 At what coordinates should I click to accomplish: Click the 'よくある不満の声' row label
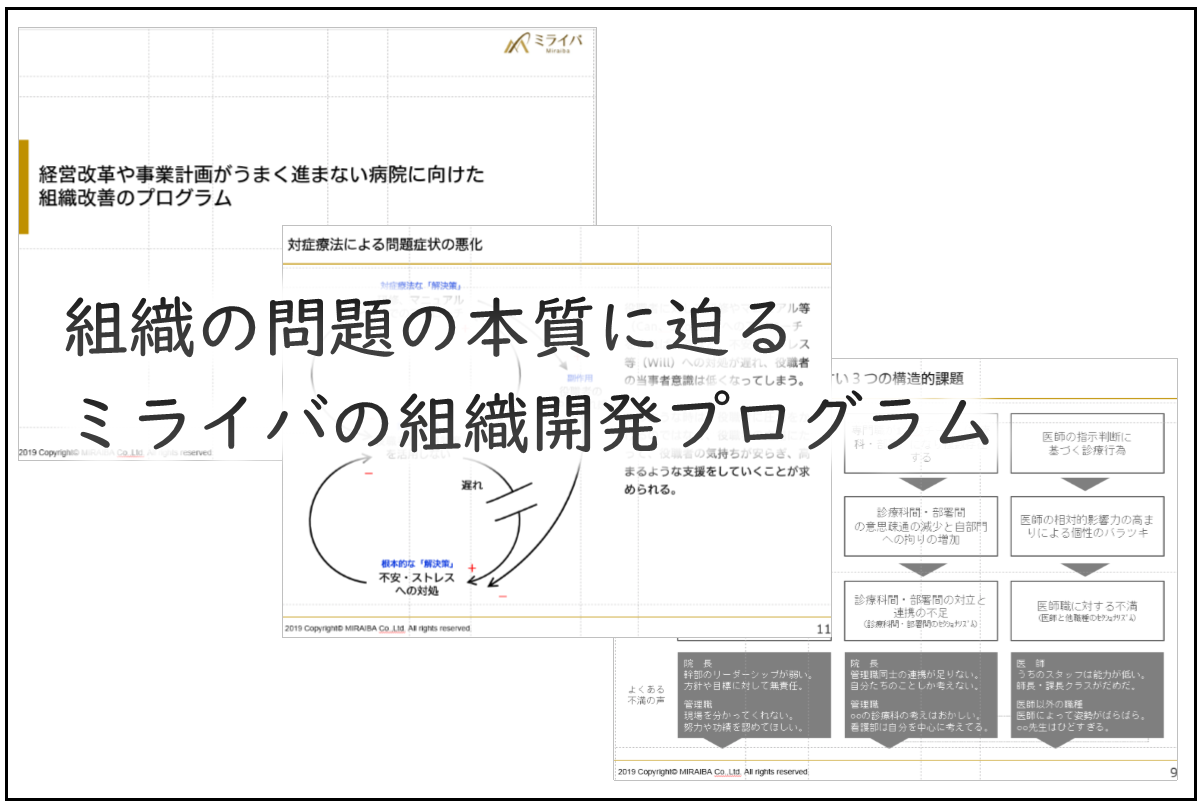click(645, 694)
